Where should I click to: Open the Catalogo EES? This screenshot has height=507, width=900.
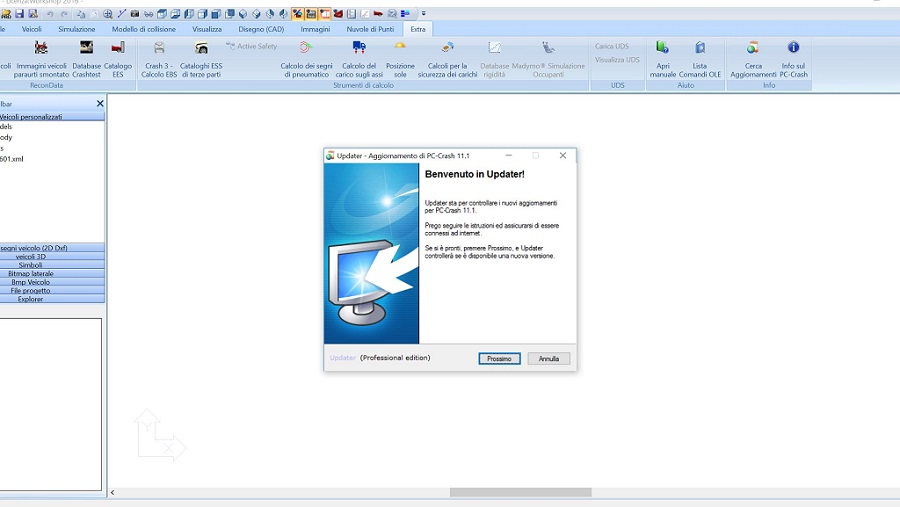(x=118, y=59)
